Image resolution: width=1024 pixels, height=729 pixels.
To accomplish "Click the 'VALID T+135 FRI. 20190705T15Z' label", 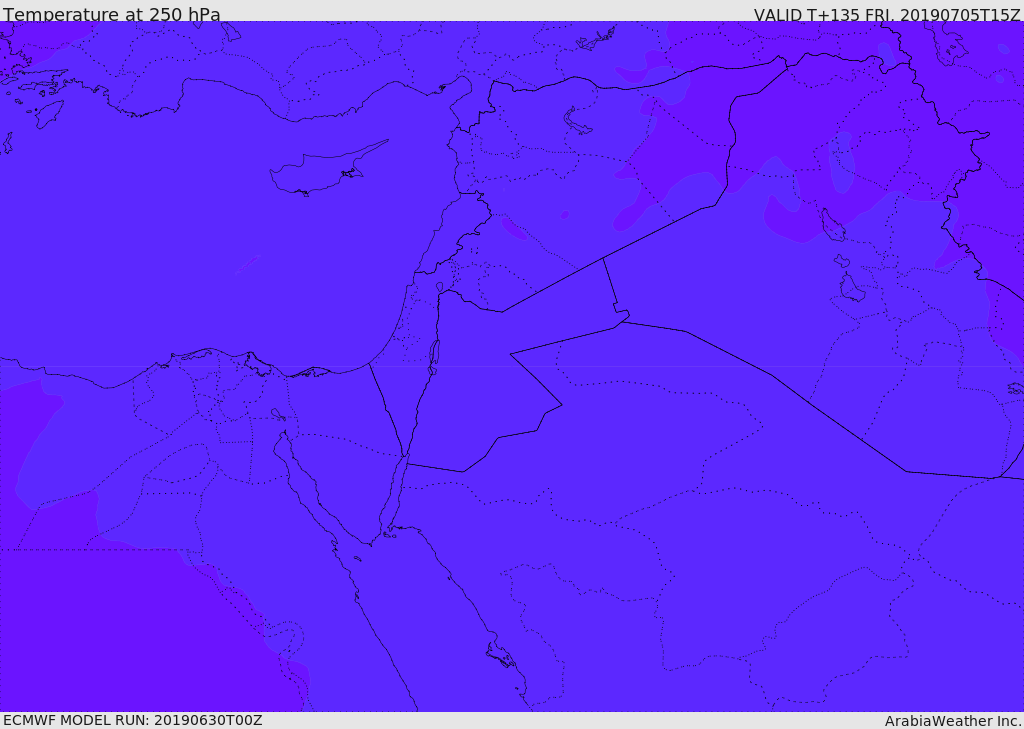I will tap(888, 14).
